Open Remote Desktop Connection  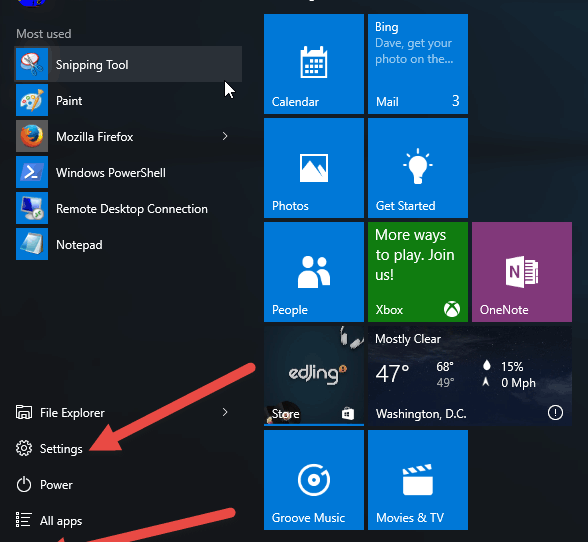pos(128,208)
